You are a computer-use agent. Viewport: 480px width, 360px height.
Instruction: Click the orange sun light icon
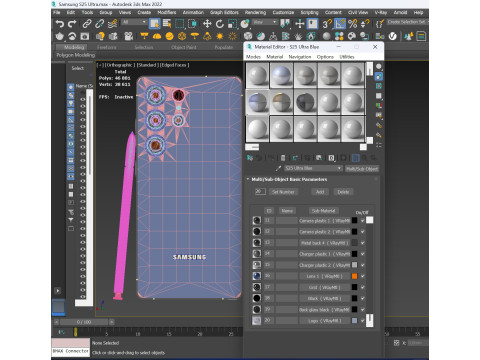pos(220,36)
